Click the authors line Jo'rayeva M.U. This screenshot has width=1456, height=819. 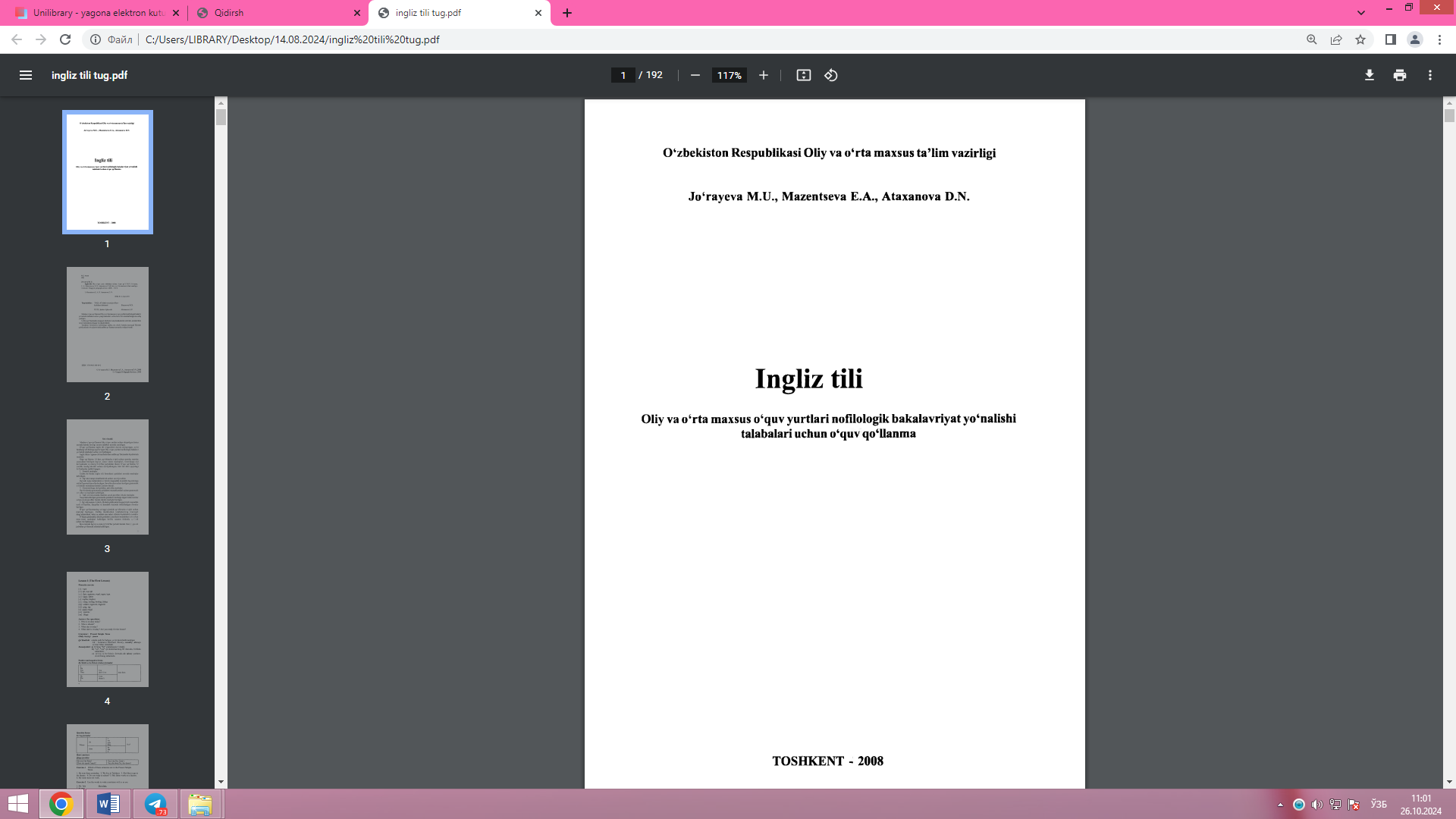(x=829, y=196)
